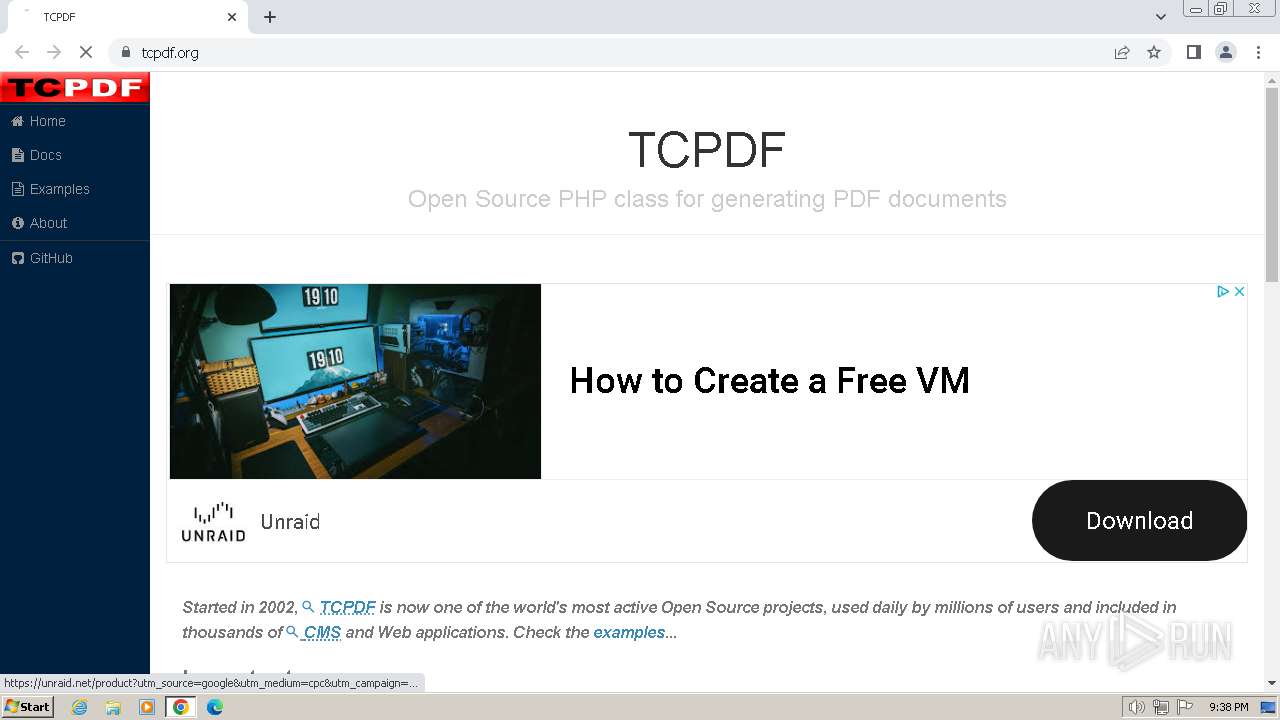Click the scrollbar down arrow
The width and height of the screenshot is (1280, 720).
point(1272,683)
